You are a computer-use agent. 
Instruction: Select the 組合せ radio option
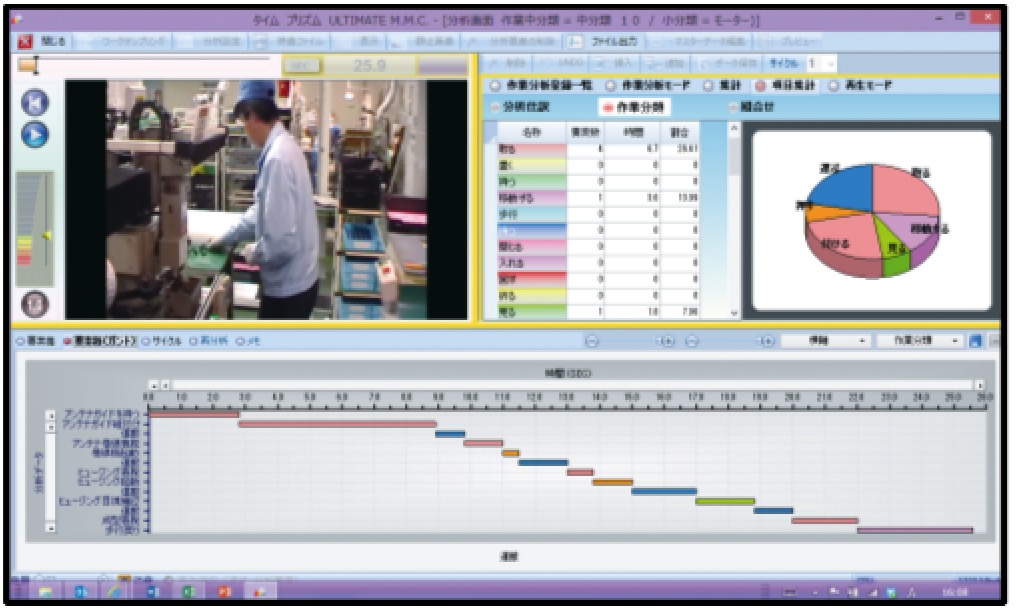pos(733,108)
